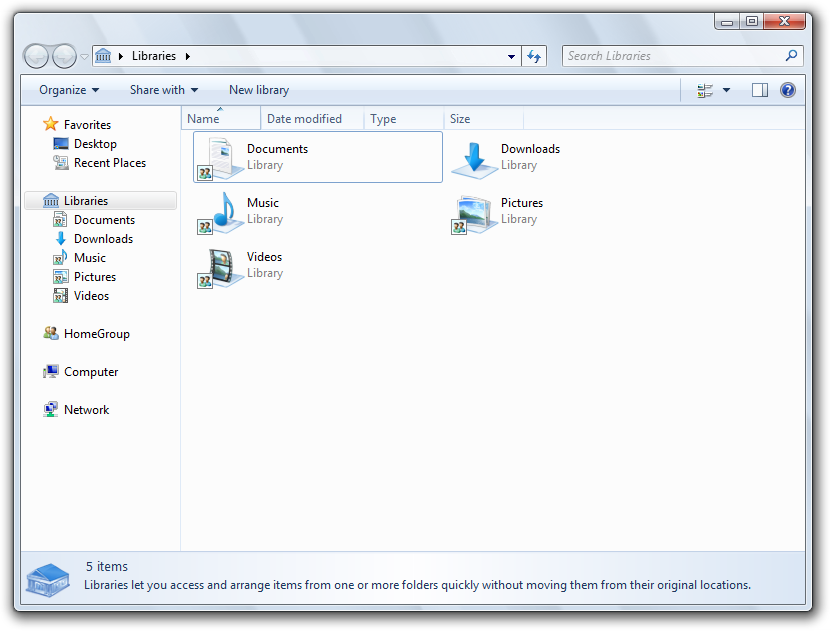The image size is (832, 632).
Task: Expand the change view options arrow
Action: click(x=727, y=90)
